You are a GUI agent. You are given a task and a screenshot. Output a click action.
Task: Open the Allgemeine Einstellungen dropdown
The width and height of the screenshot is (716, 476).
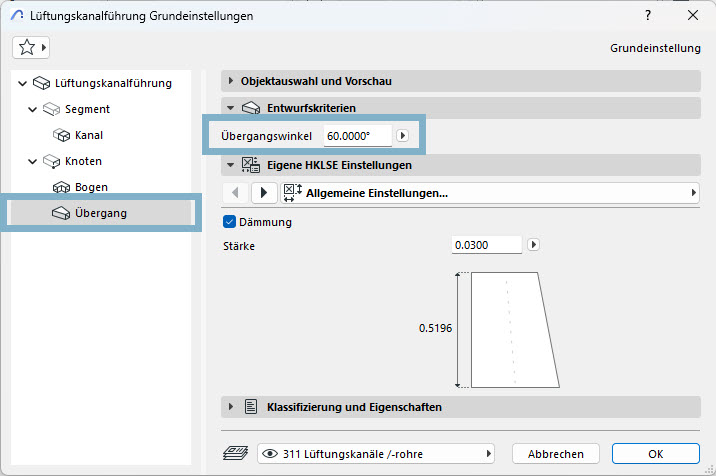tap(490, 193)
